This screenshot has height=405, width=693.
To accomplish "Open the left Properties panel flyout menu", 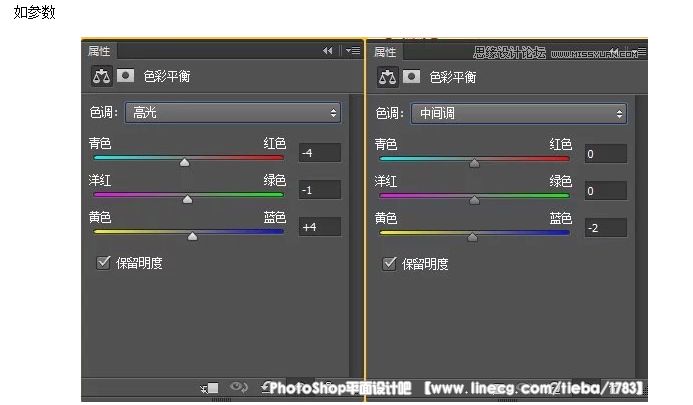I will click(353, 51).
